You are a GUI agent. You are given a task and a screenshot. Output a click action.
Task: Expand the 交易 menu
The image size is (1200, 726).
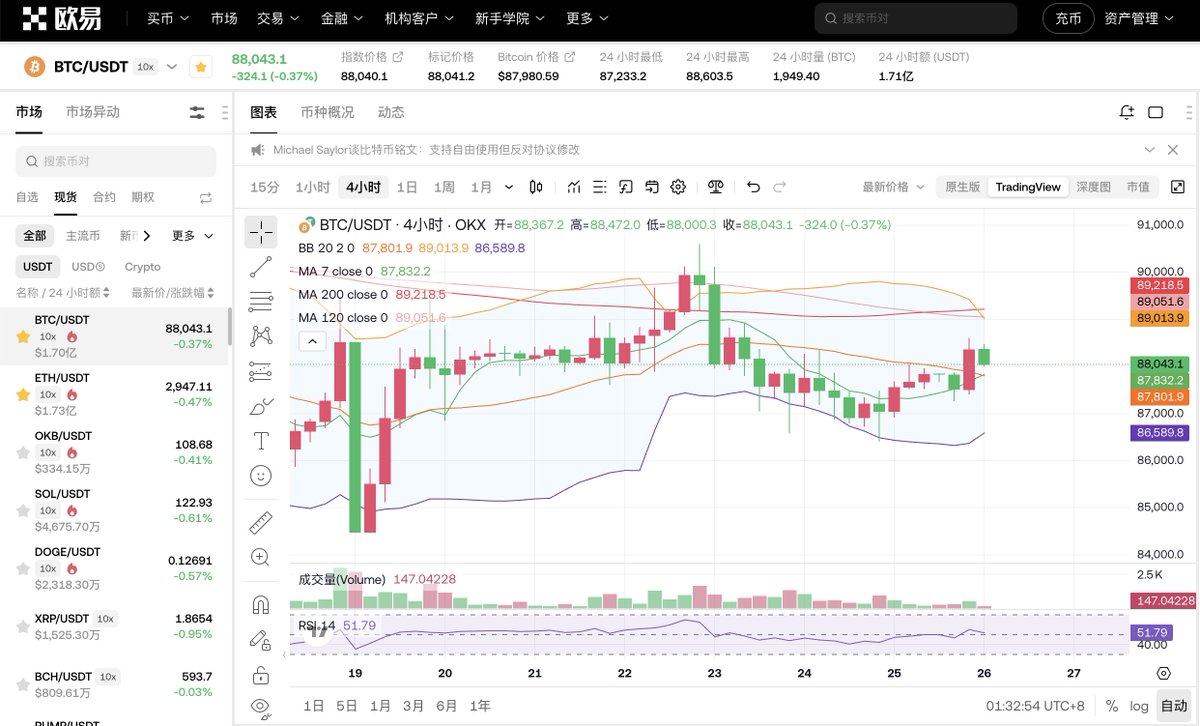click(x=277, y=18)
